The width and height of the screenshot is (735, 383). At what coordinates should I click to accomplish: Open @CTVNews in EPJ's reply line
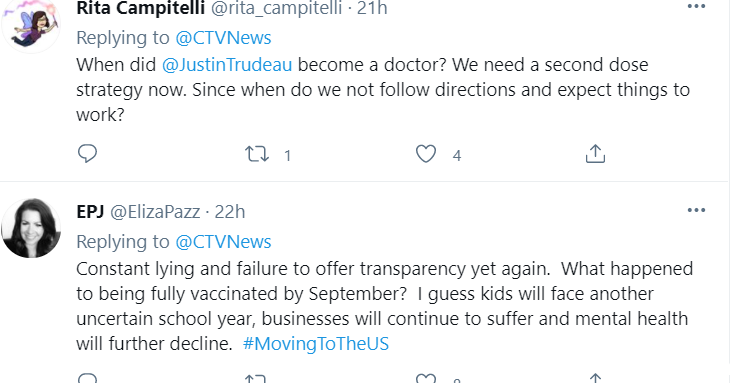pos(223,242)
